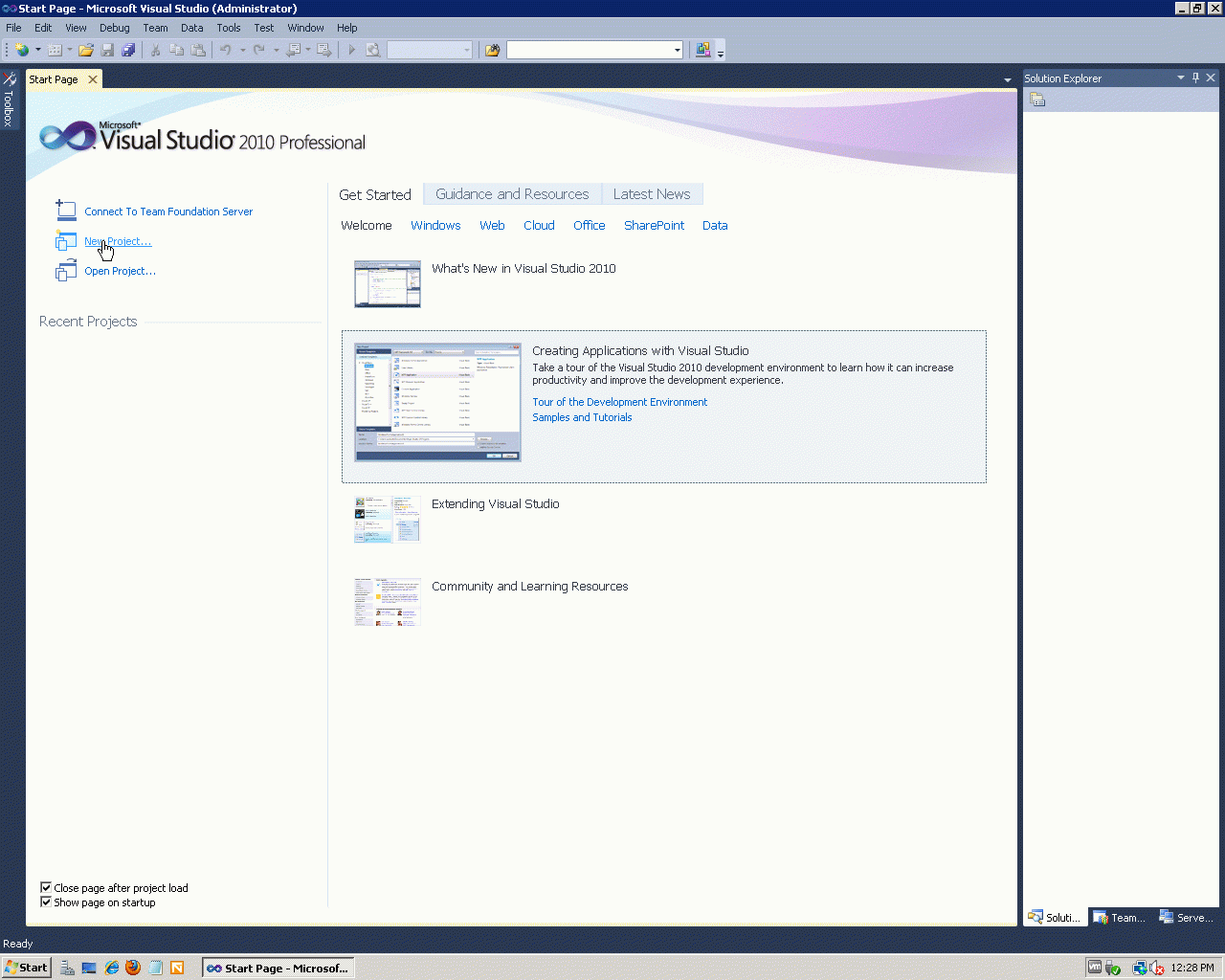Click the Save All toolbar icon
Viewport: 1225px width, 980px height.
(128, 50)
